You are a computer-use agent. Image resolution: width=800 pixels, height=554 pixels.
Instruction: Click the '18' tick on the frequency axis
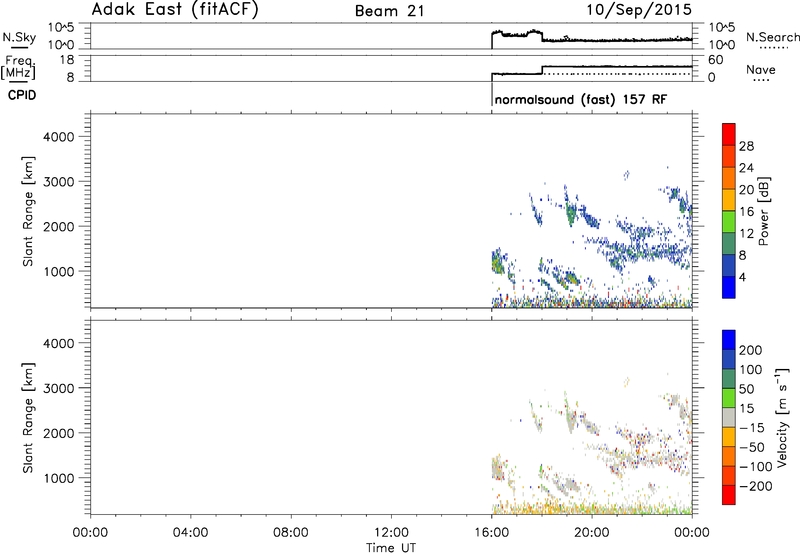point(67,60)
